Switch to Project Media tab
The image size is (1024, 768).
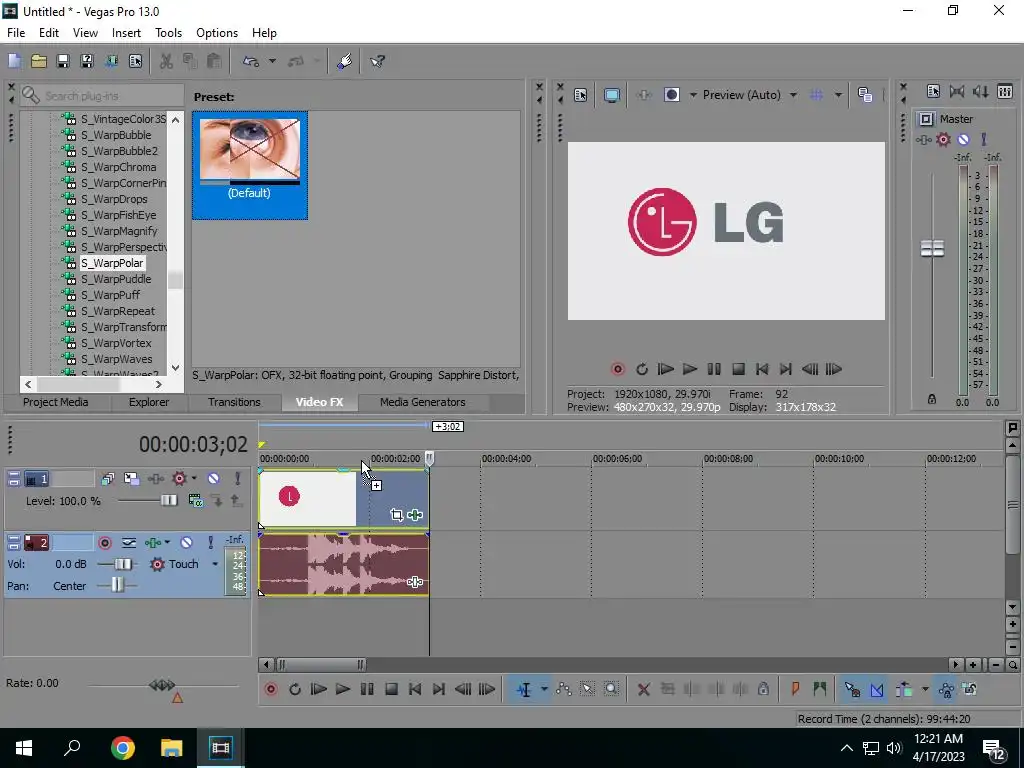click(56, 402)
